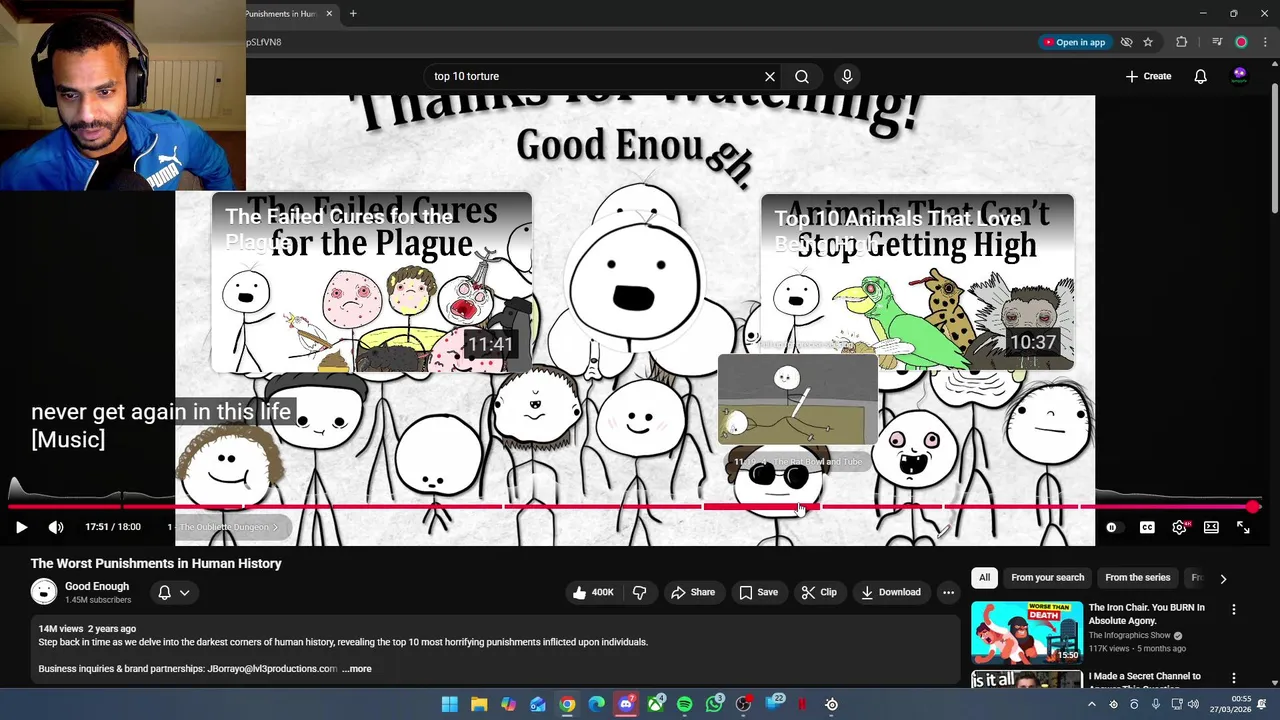Share the video
1280x720 pixels.
(x=693, y=592)
